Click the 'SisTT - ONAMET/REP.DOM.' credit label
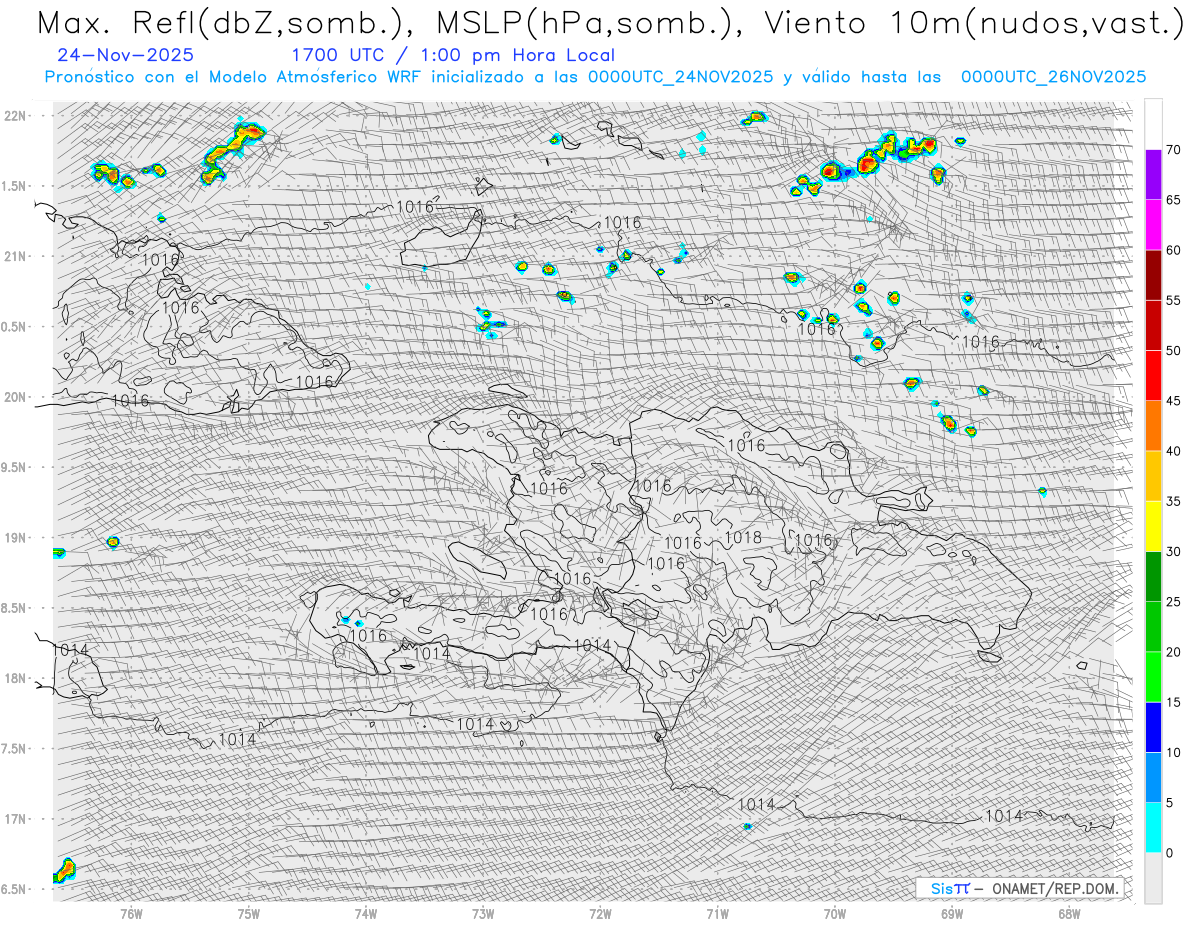This screenshot has height=927, width=1200. pos(1022,888)
